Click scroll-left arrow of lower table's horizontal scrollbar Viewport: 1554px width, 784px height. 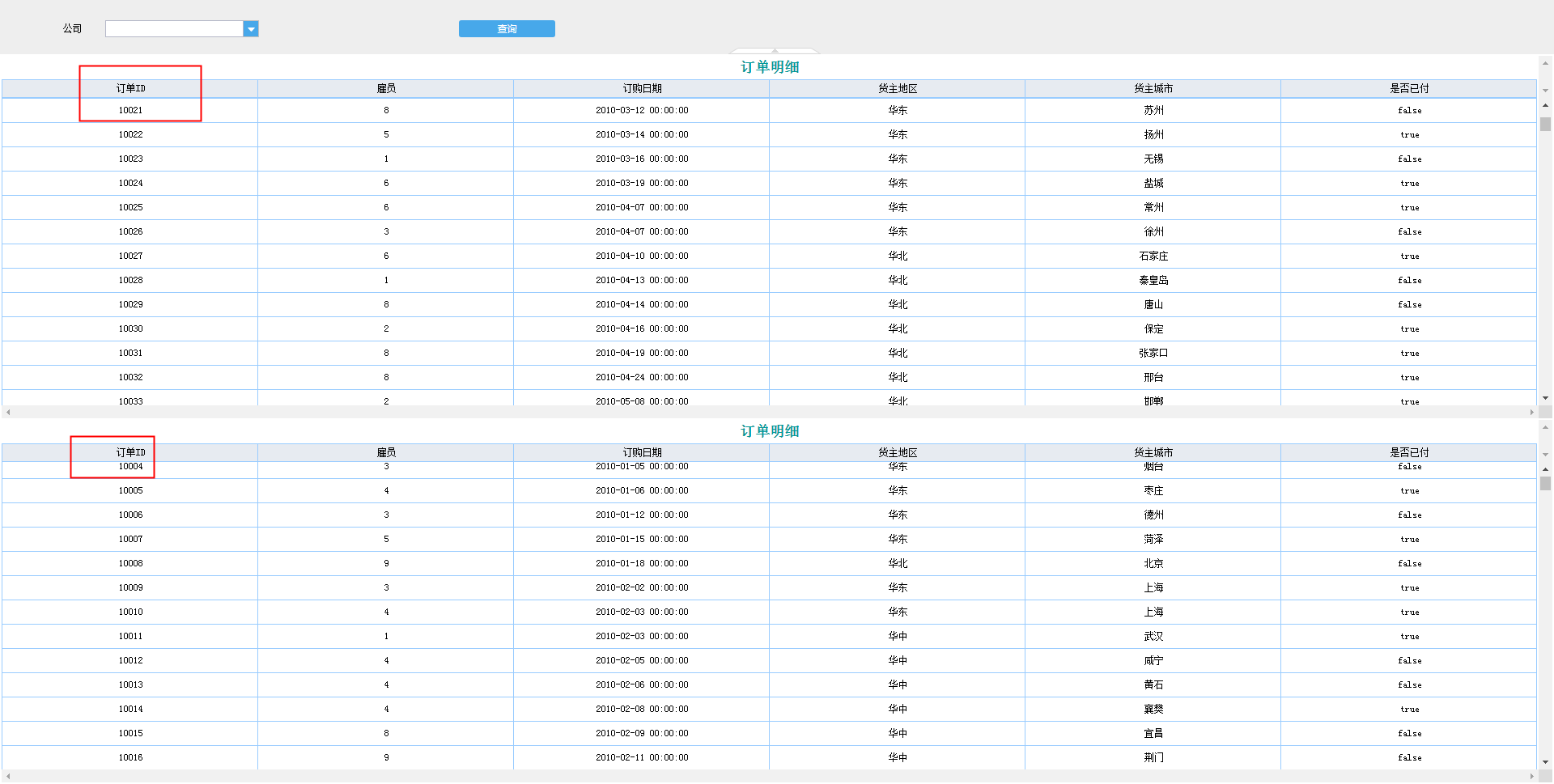point(8,777)
